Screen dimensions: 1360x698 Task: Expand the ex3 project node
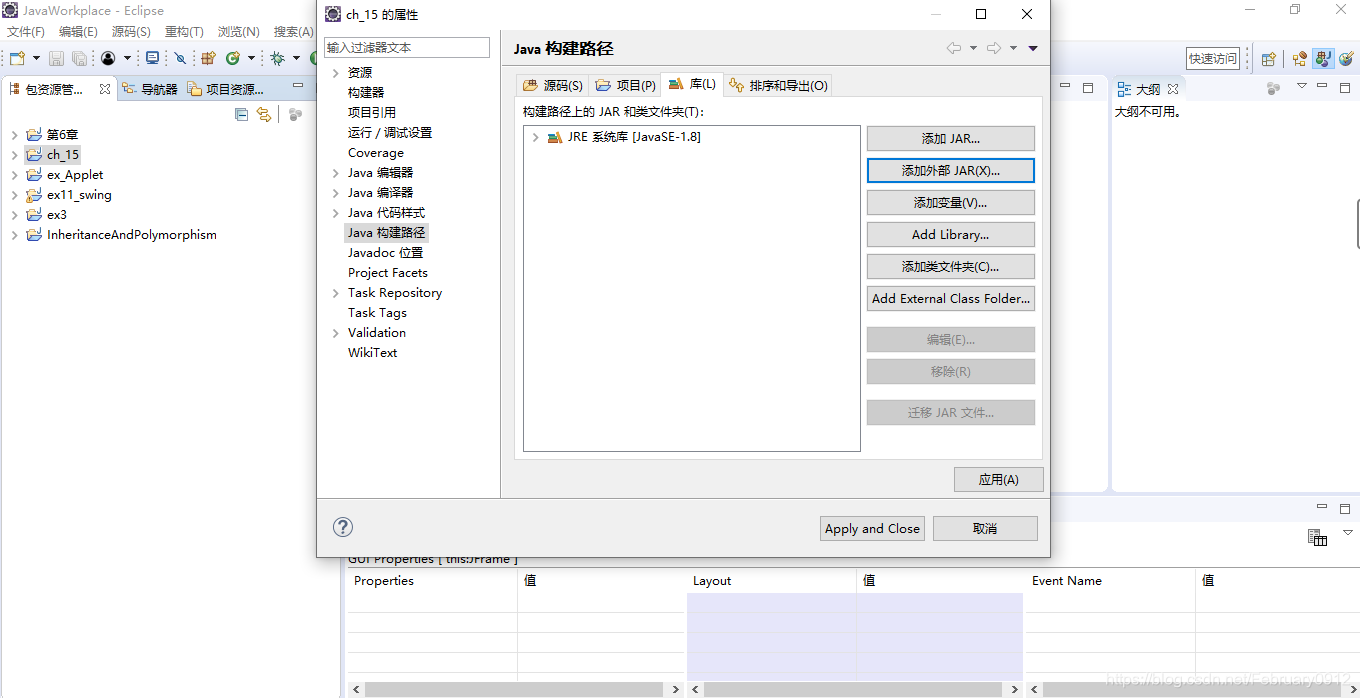coord(14,215)
